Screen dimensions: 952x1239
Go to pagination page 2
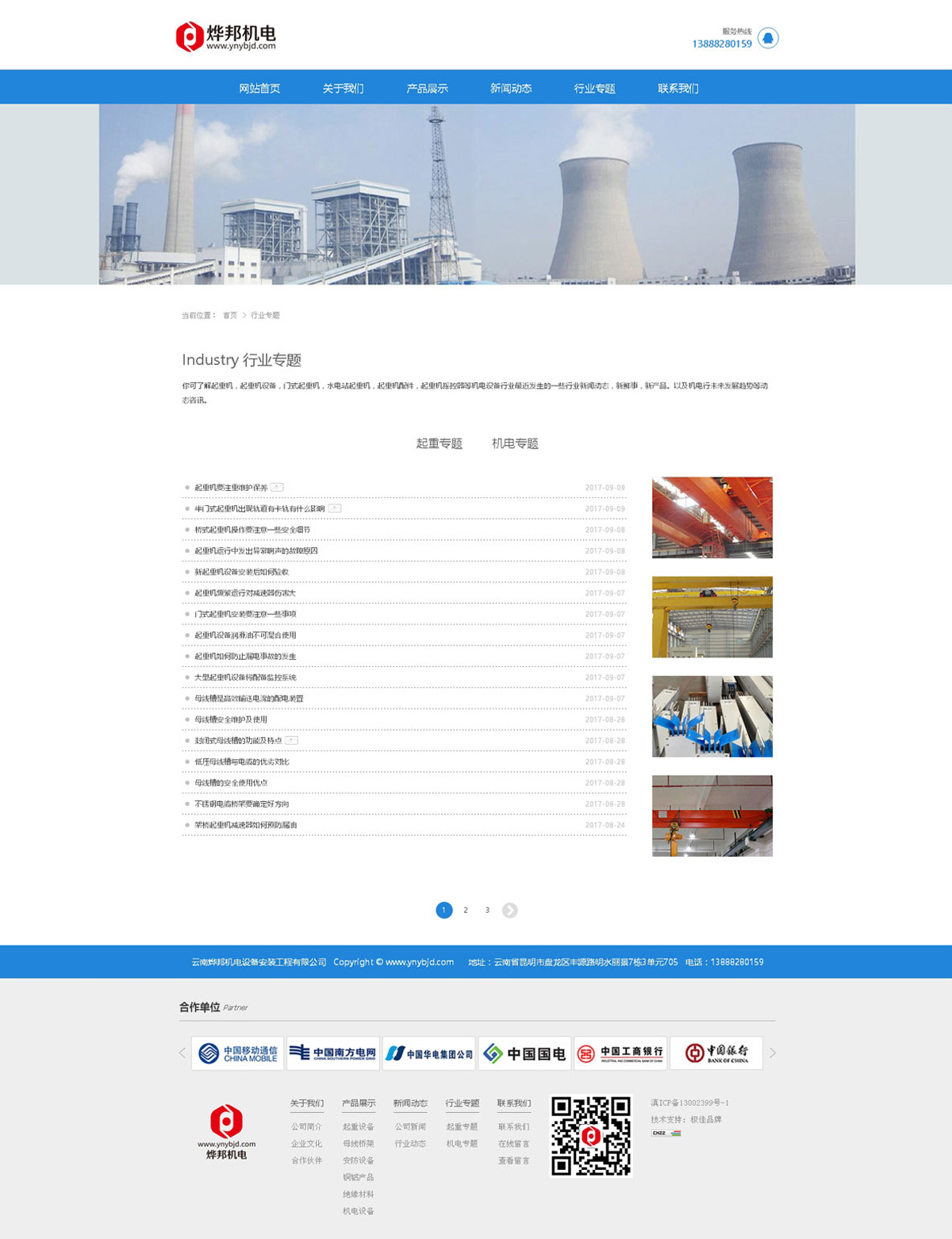pos(466,910)
